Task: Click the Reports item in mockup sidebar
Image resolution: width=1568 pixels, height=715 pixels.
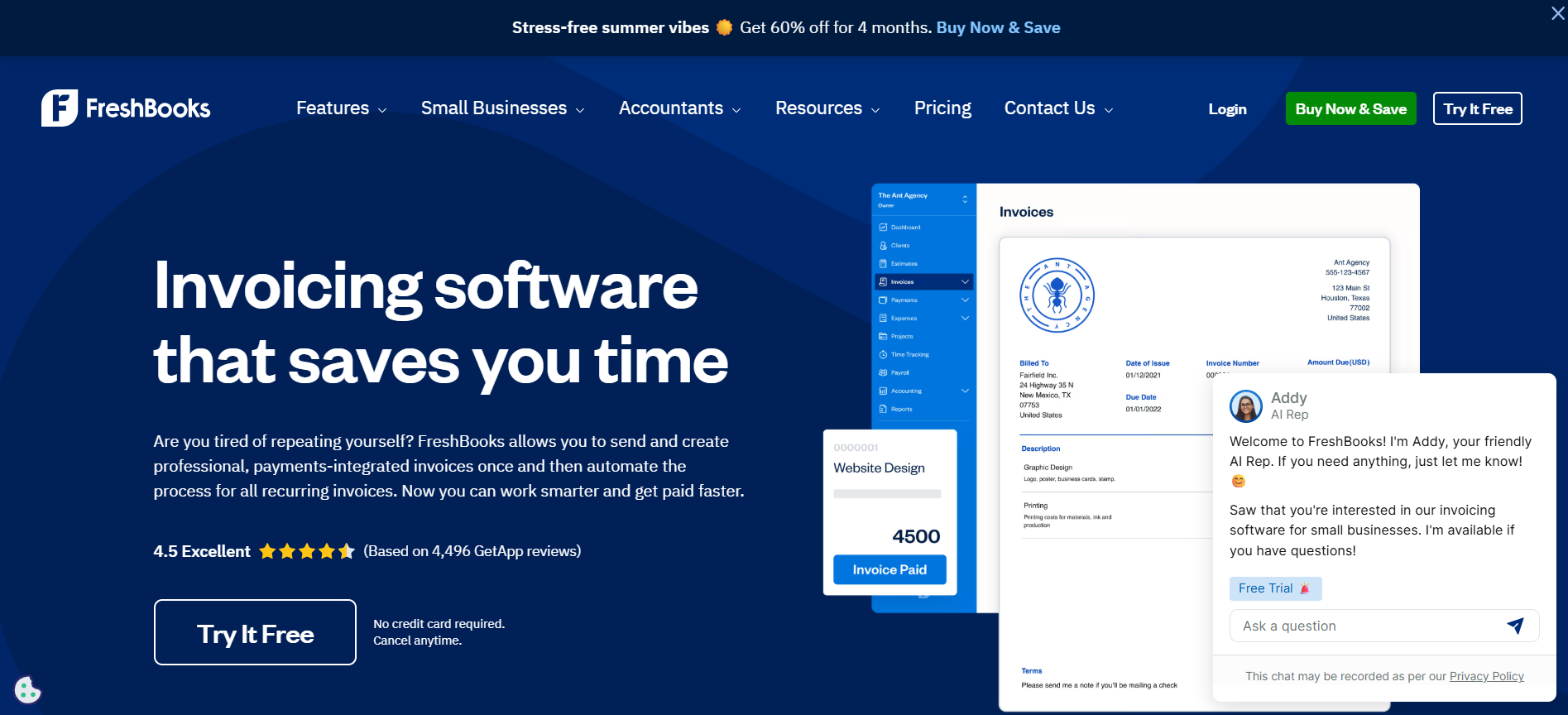Action: click(x=901, y=409)
